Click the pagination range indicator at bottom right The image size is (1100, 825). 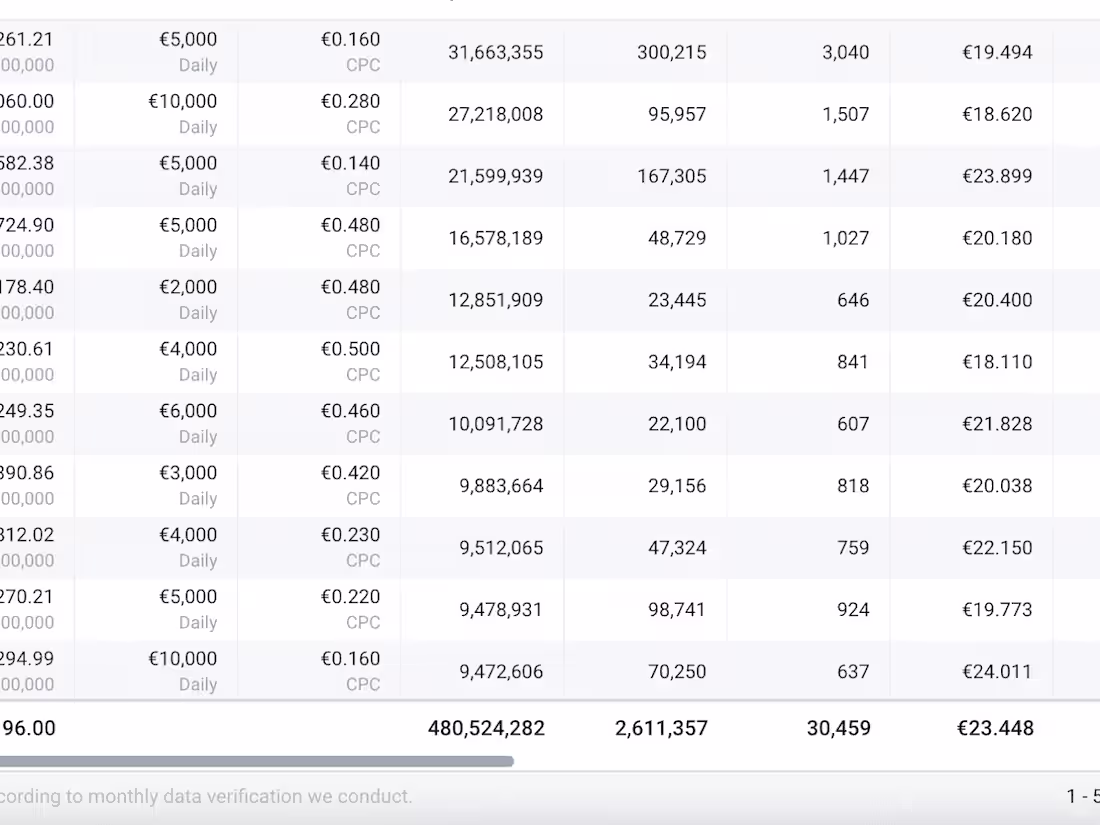click(x=1082, y=797)
